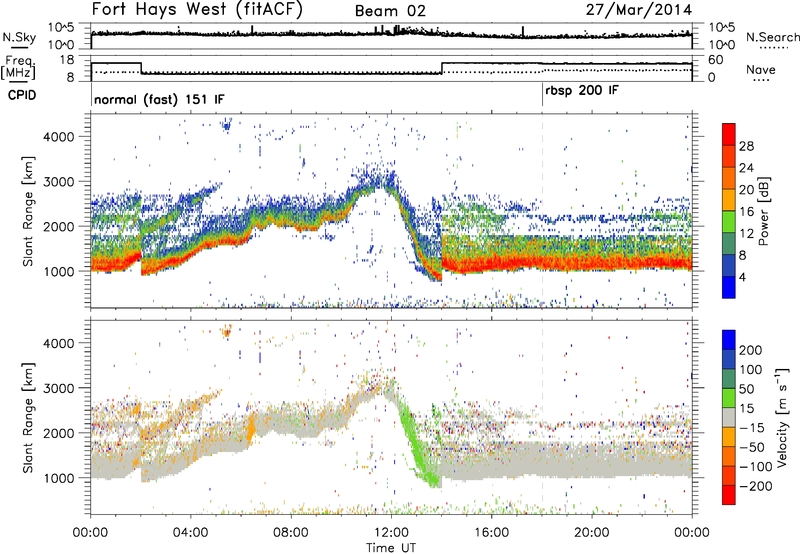Click the "-50" velocity colorbar value
The image size is (800, 554).
click(751, 447)
